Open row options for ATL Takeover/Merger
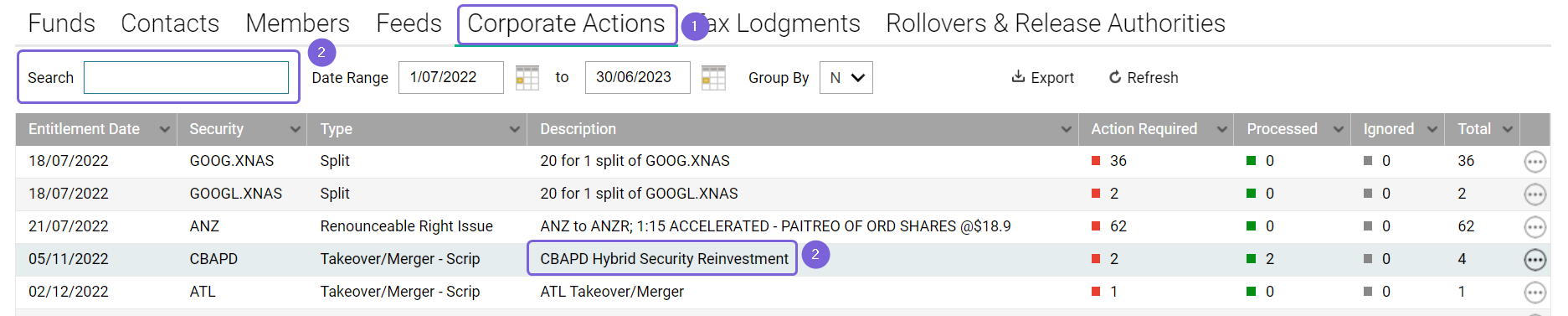The height and width of the screenshot is (316, 1568). tap(1535, 293)
